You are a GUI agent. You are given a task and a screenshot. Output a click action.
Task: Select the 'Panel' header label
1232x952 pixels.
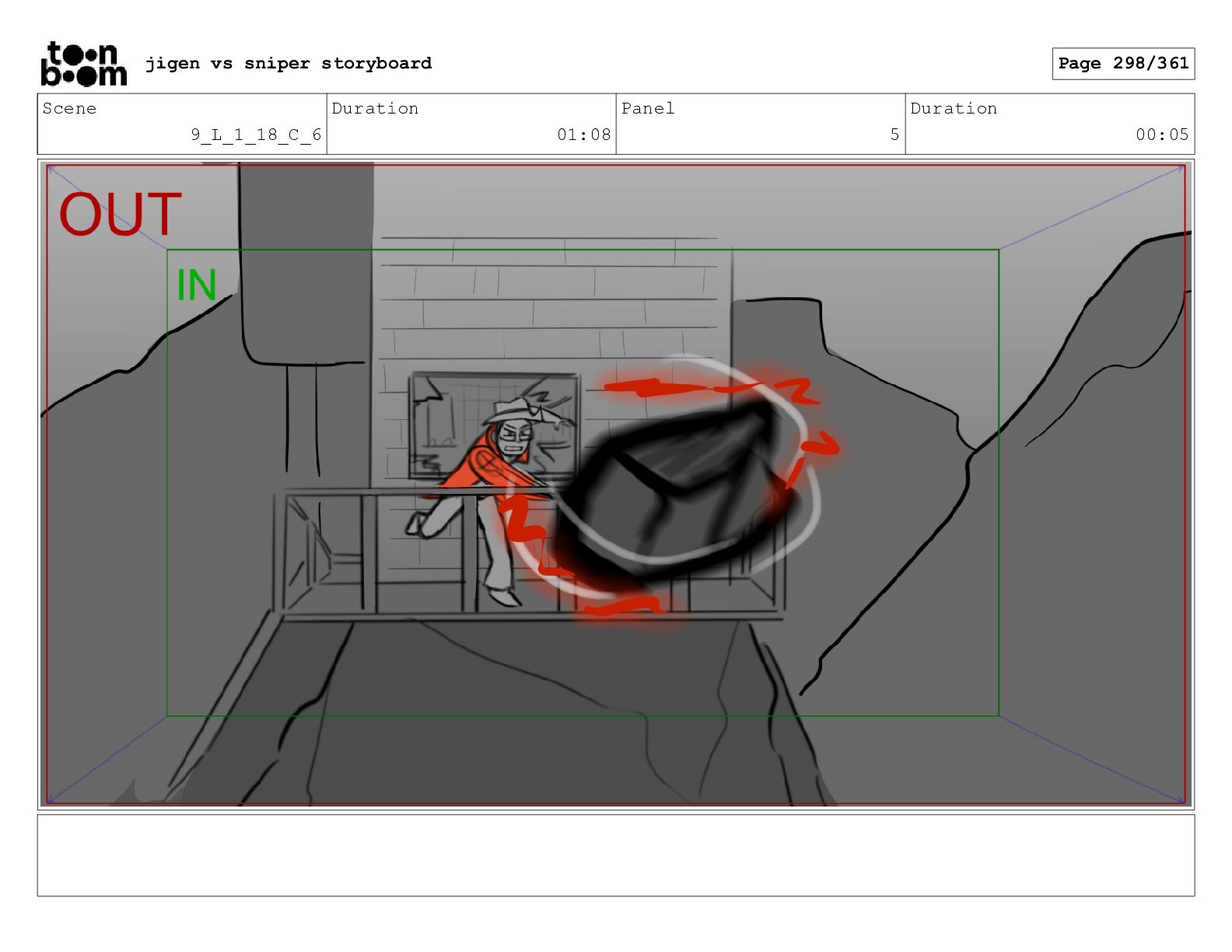pos(648,108)
